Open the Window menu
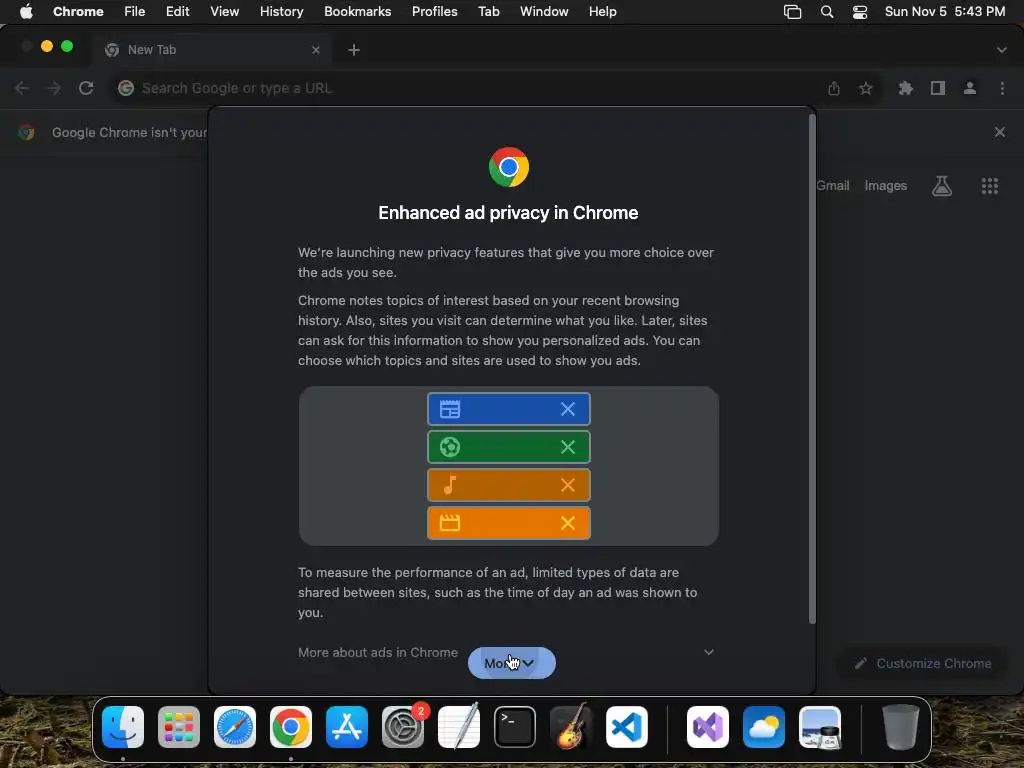1024x768 pixels. (x=544, y=12)
